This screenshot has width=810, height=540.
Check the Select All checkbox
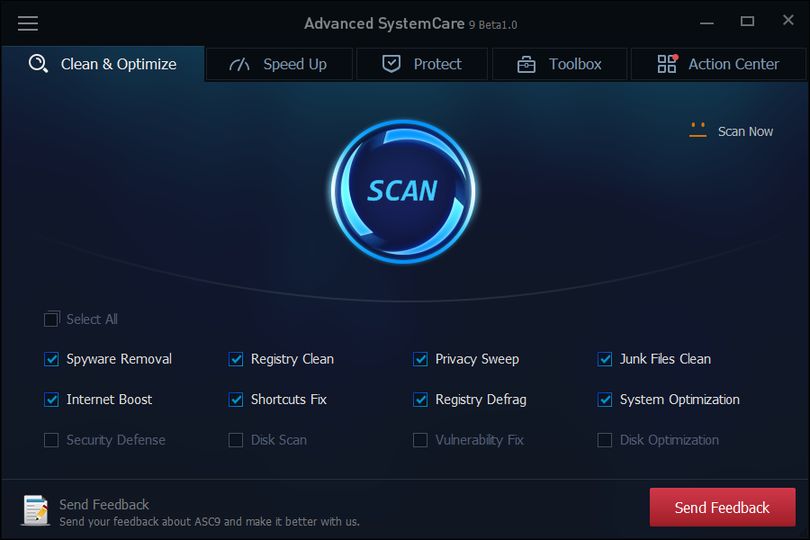[52, 319]
